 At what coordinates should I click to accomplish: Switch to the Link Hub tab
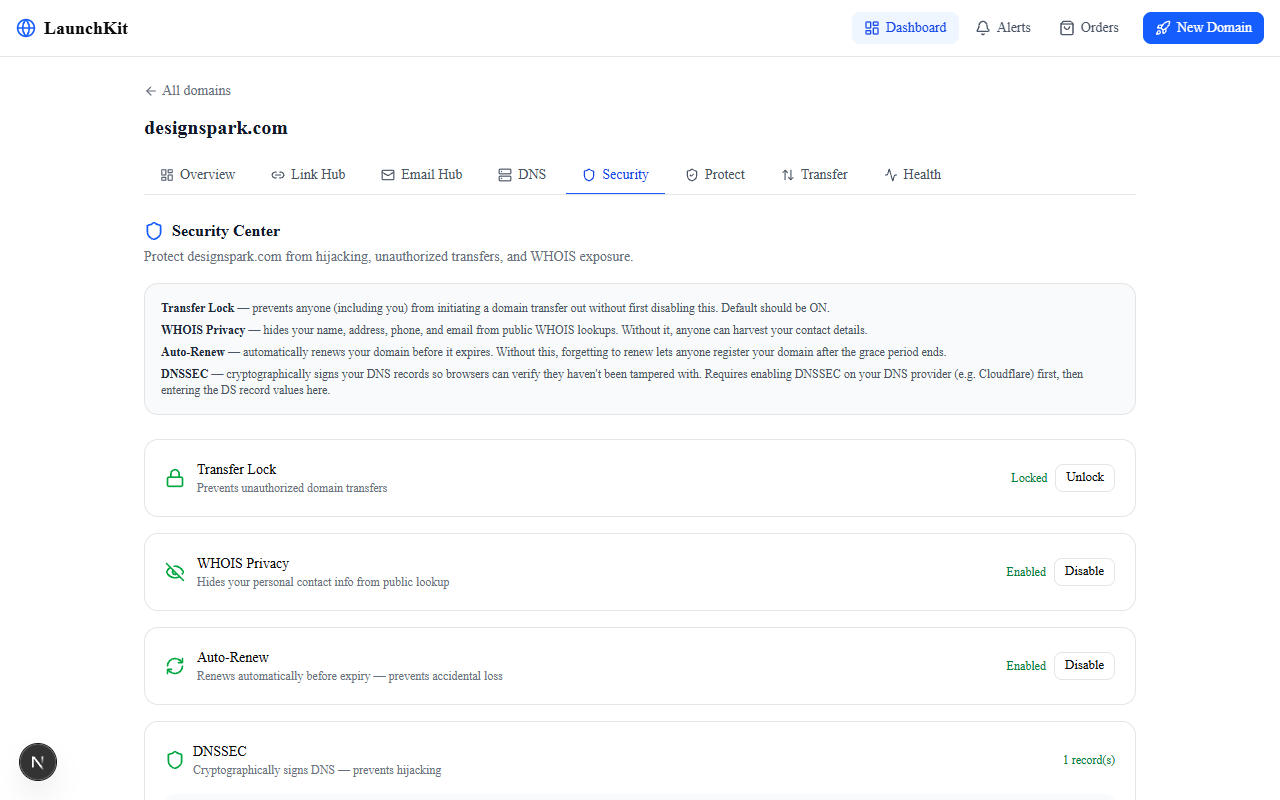point(308,175)
